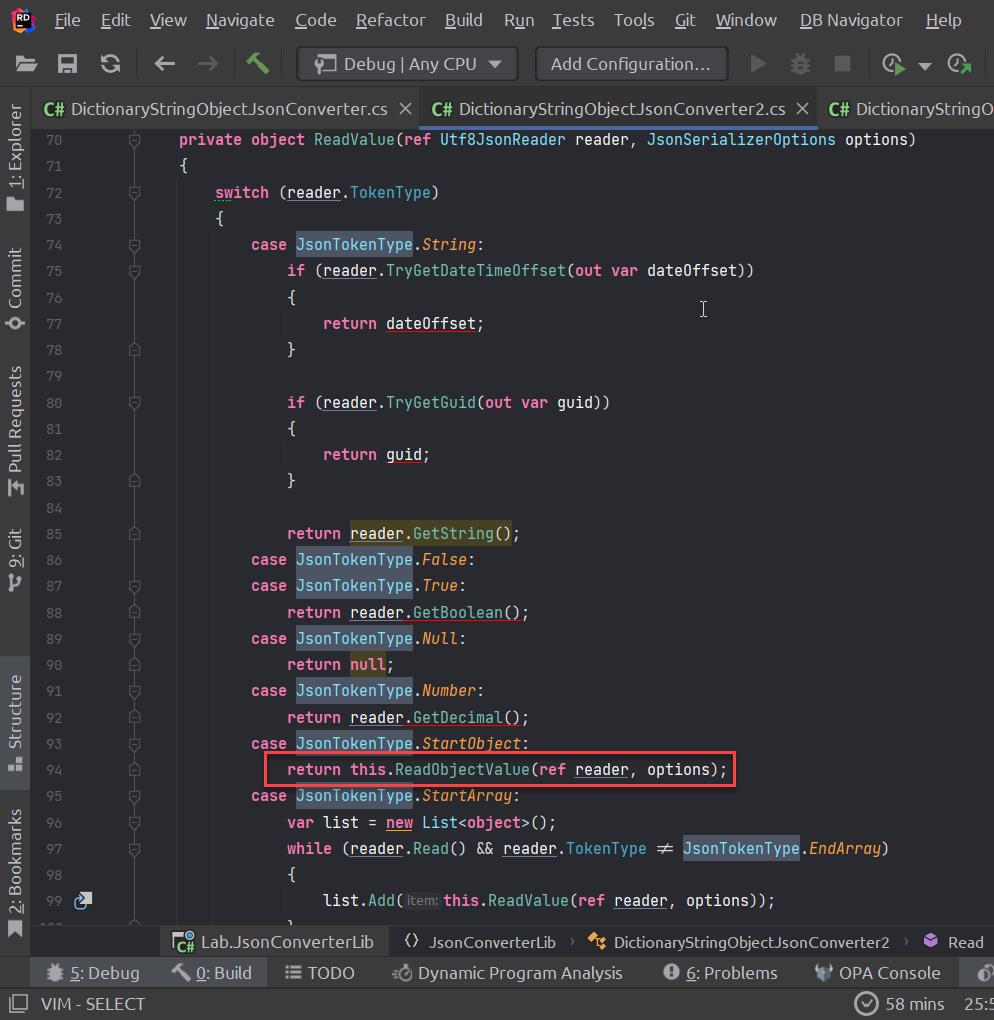Click the recursive call gutter icon on line 99

click(x=83, y=900)
